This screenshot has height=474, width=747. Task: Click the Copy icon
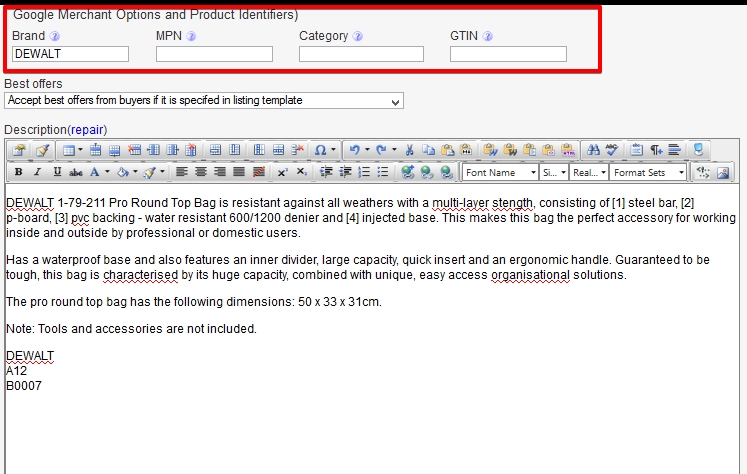(x=429, y=151)
